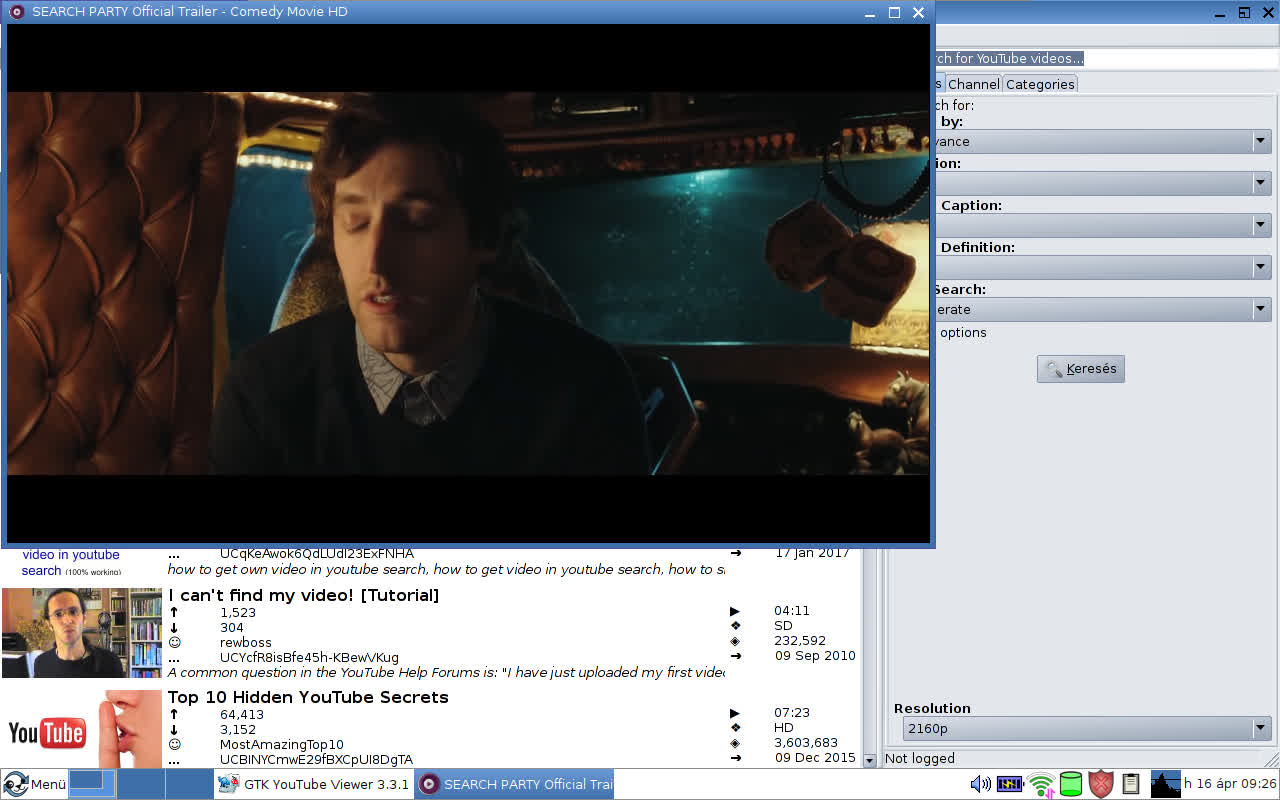Open the Safe Search moderate dropdown
This screenshot has width=1280, height=800.
pos(1103,310)
